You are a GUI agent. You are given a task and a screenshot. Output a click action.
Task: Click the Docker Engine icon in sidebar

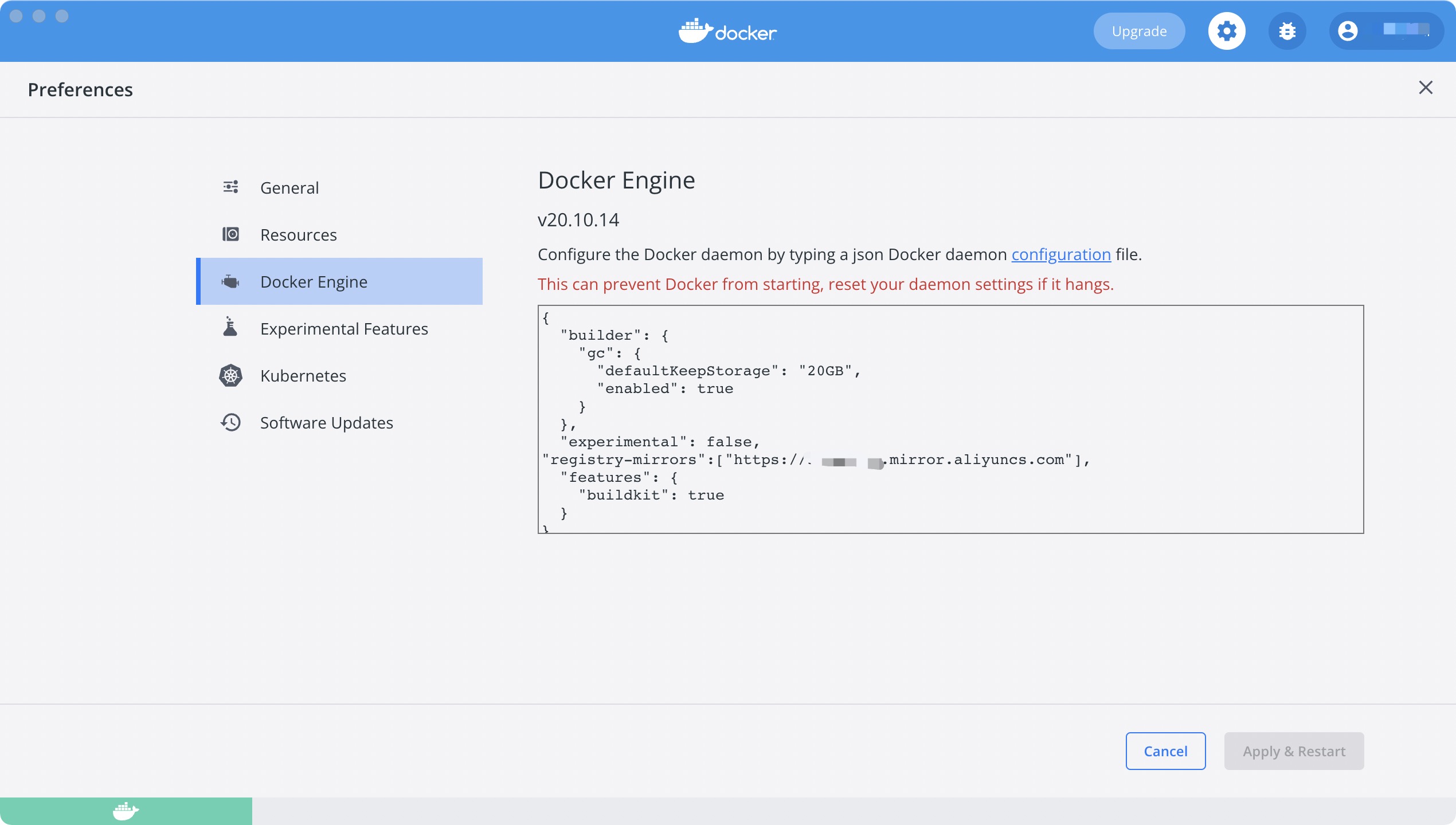tap(230, 281)
